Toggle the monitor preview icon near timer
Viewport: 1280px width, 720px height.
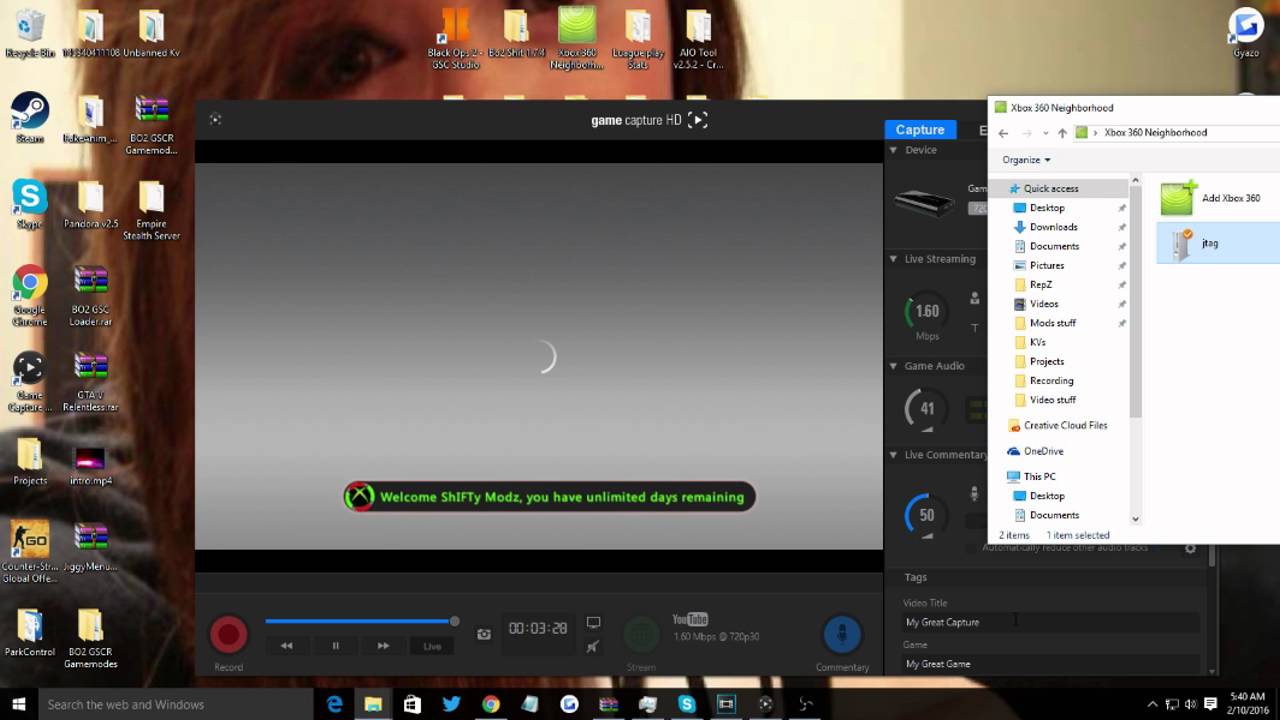(593, 623)
